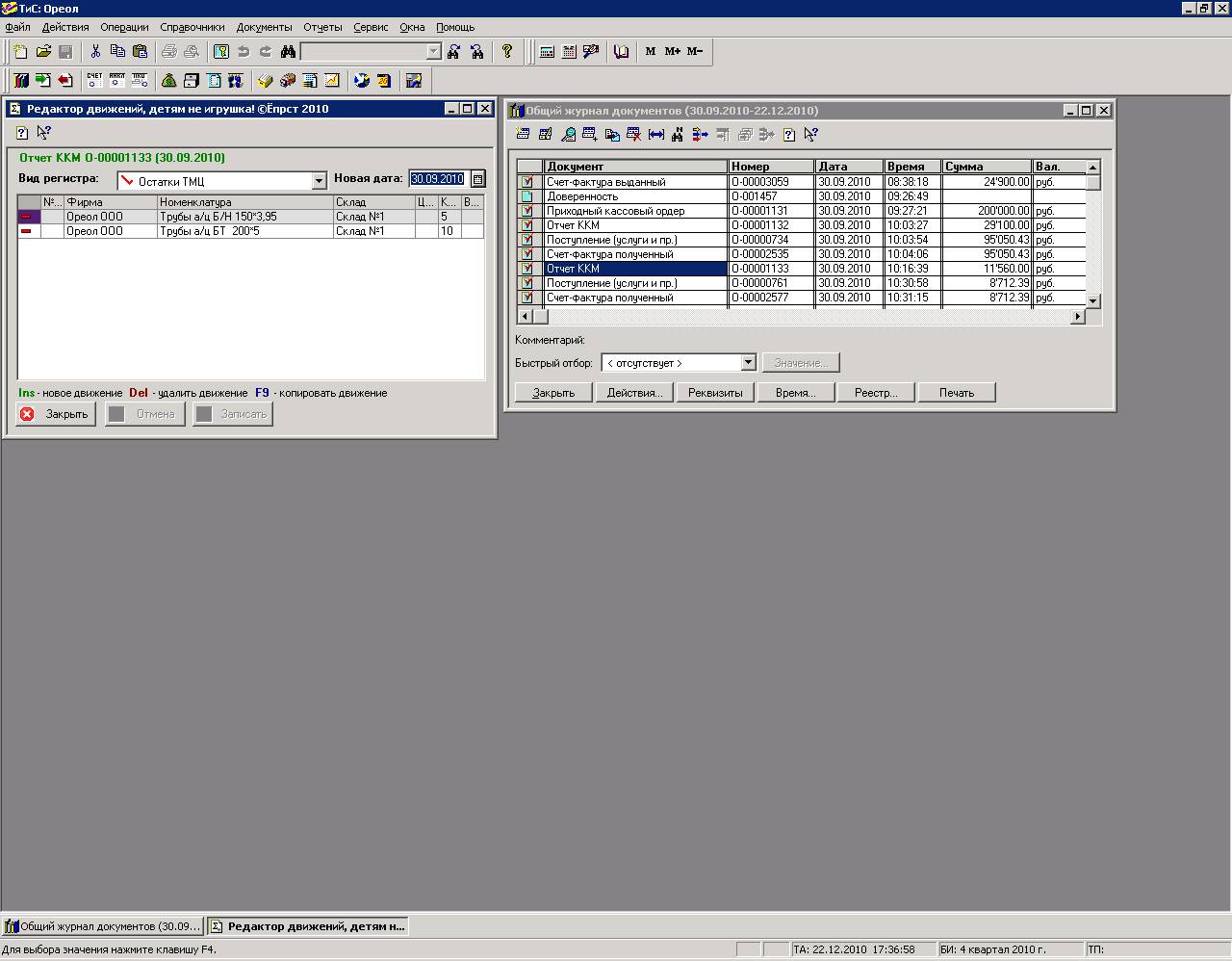Click the New document toolbar icon
The width and height of the screenshot is (1232, 961).
coord(20,51)
